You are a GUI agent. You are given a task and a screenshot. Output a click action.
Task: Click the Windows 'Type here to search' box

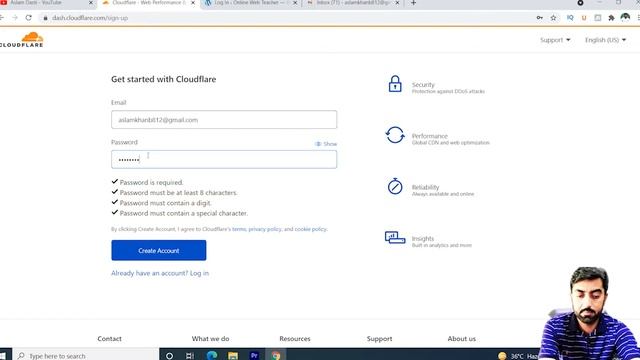(x=86, y=356)
